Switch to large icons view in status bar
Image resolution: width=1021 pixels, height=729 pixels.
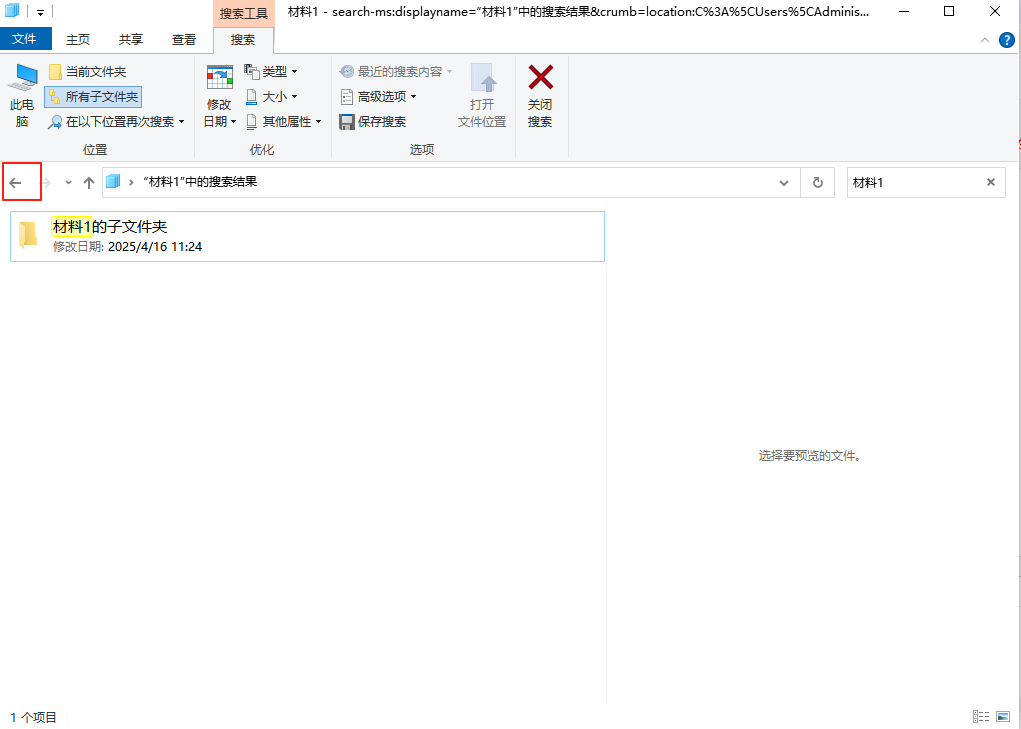point(1002,717)
